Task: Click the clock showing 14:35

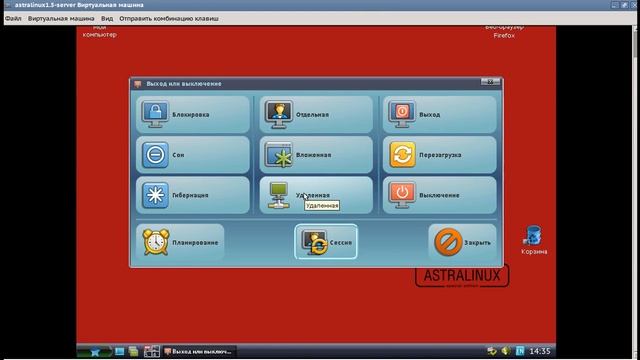Action: tap(540, 351)
